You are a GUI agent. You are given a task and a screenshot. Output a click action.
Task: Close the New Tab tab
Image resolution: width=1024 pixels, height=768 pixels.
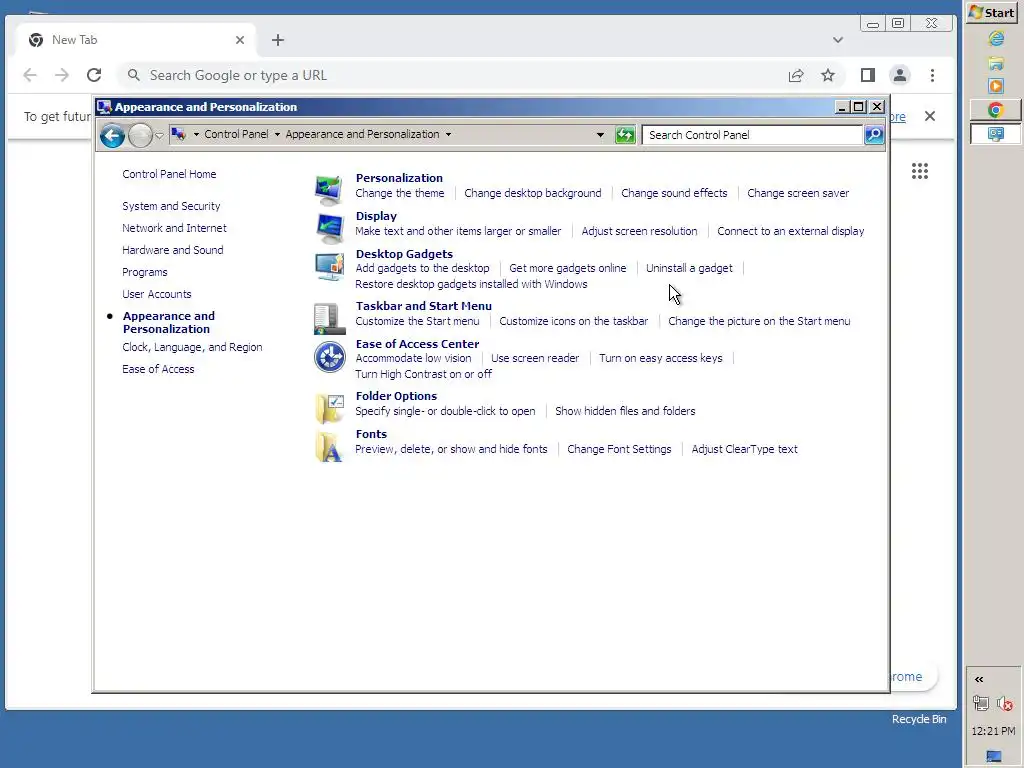click(240, 40)
